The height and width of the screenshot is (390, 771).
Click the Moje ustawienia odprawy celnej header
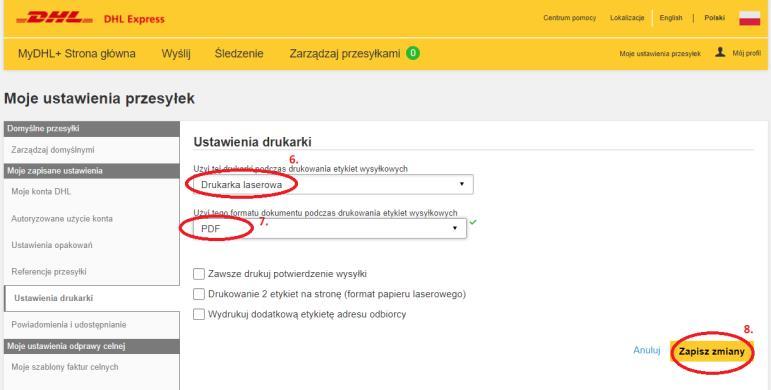coord(91,346)
